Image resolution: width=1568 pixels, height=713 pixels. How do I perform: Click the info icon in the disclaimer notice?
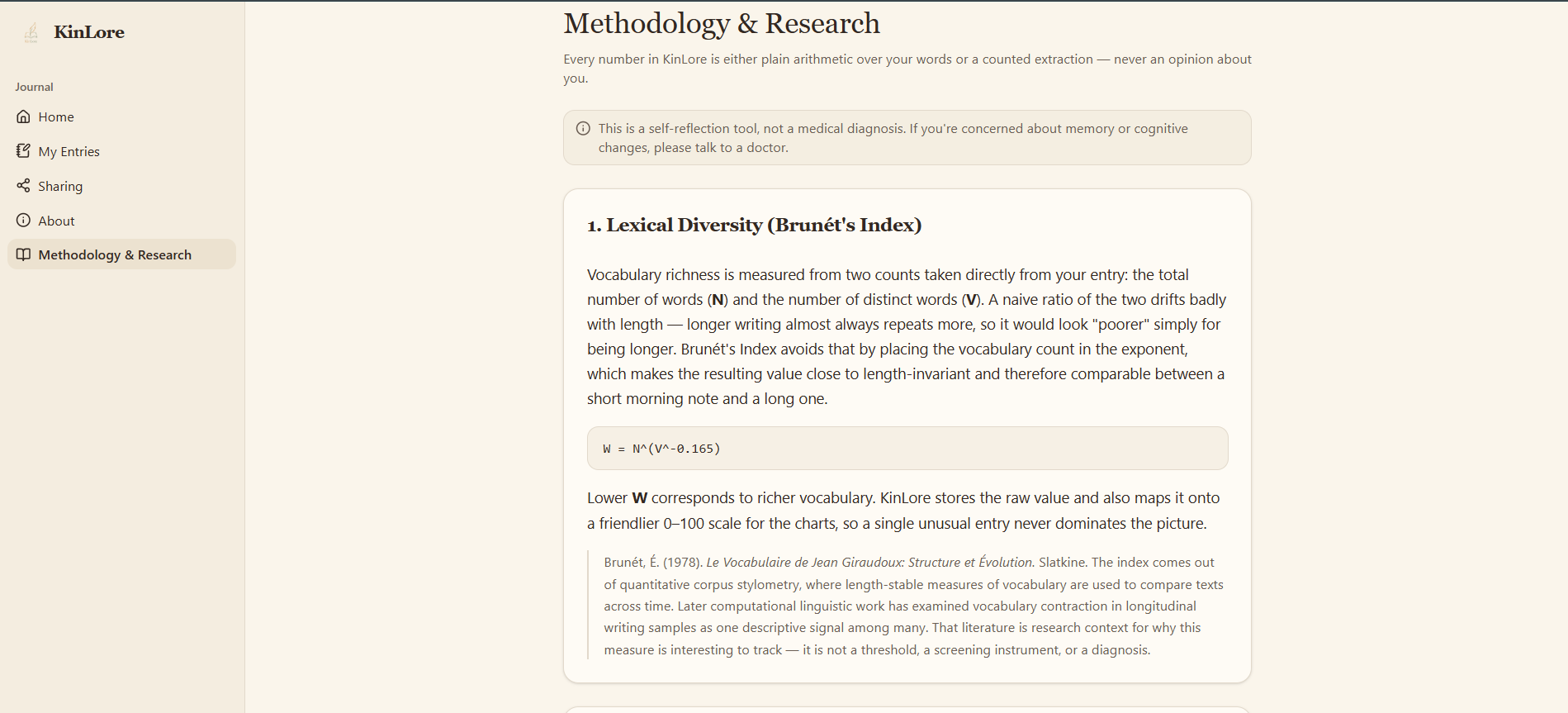coord(583,128)
